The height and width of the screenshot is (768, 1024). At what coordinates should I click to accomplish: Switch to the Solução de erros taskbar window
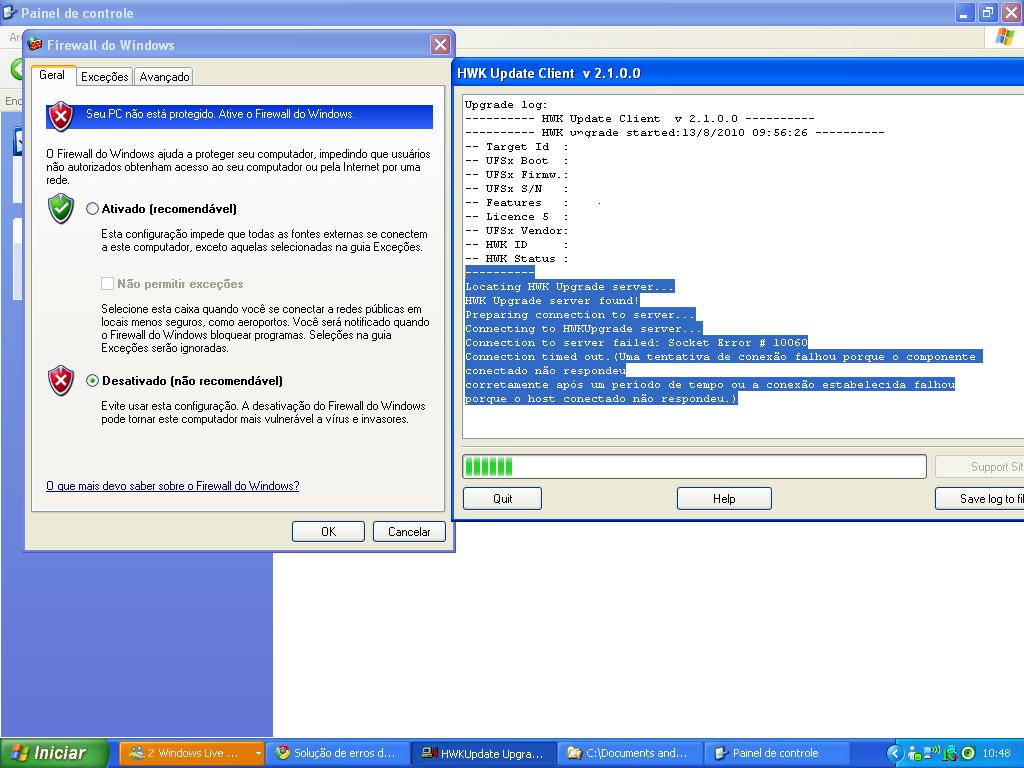(x=338, y=753)
